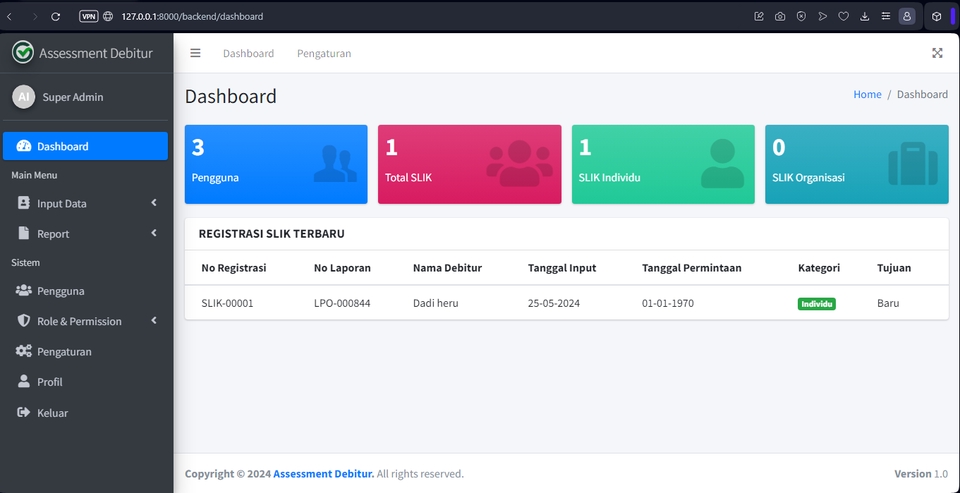Click the Home breadcrumb link
960x493 pixels.
(x=867, y=94)
